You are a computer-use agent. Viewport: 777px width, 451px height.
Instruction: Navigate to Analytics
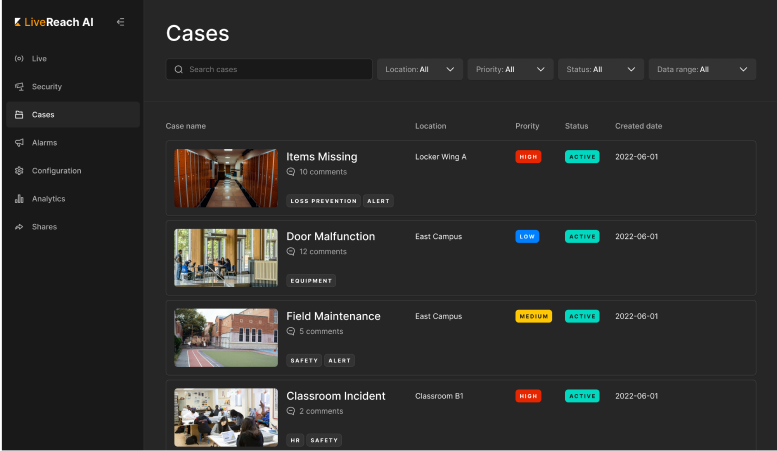pos(73,199)
